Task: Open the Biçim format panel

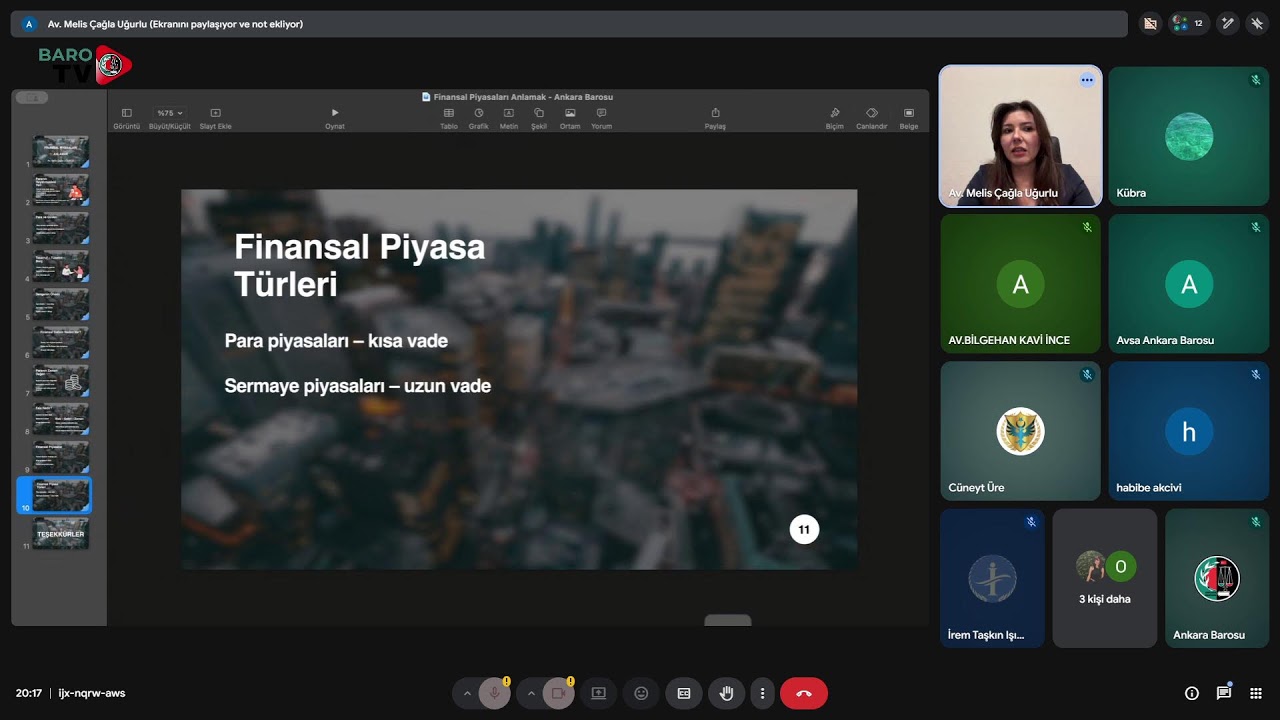Action: pyautogui.click(x=835, y=118)
